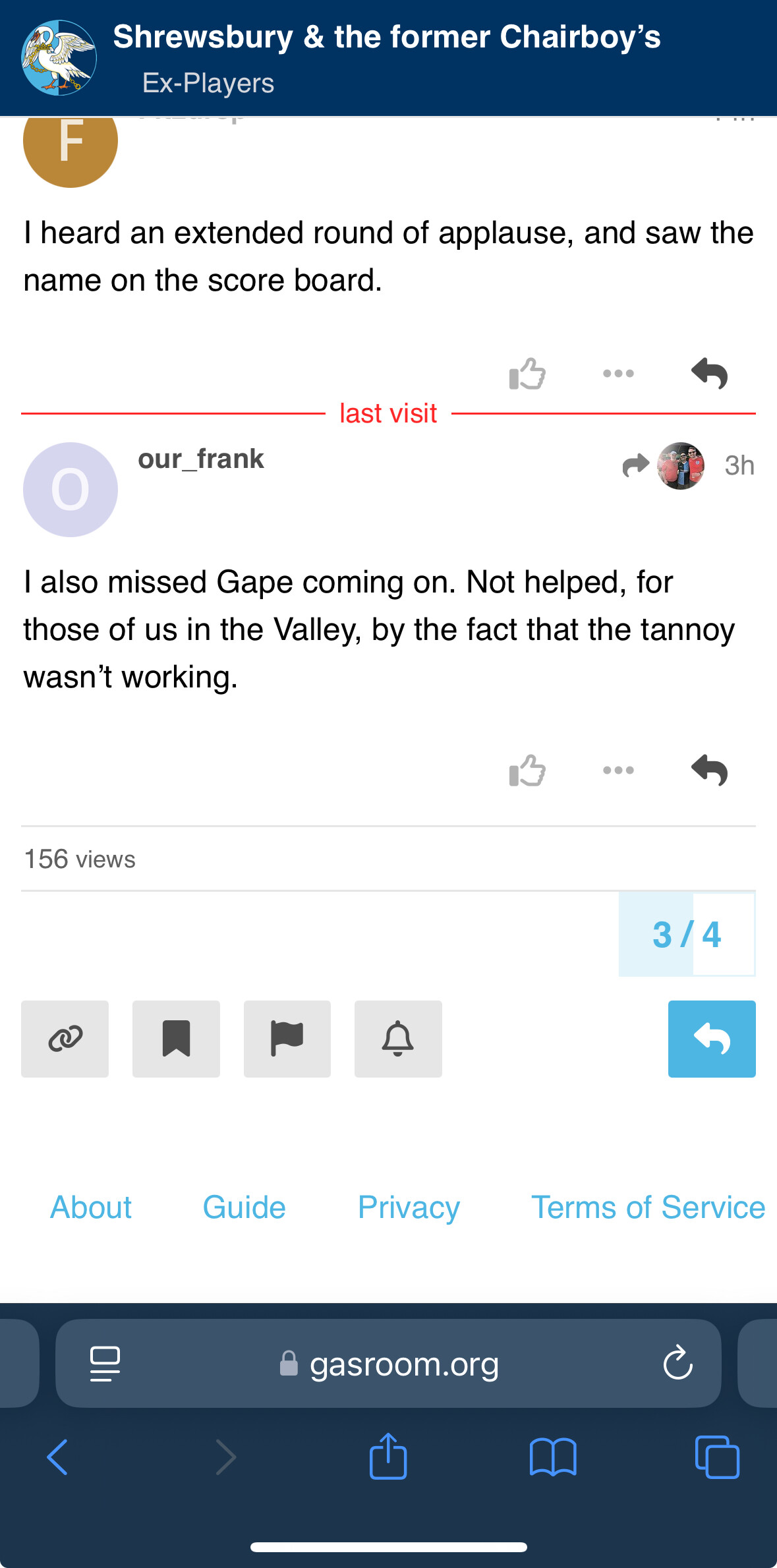The height and width of the screenshot is (1568, 777).
Task: Tap the Safari share icon
Action: pyautogui.click(x=388, y=1457)
